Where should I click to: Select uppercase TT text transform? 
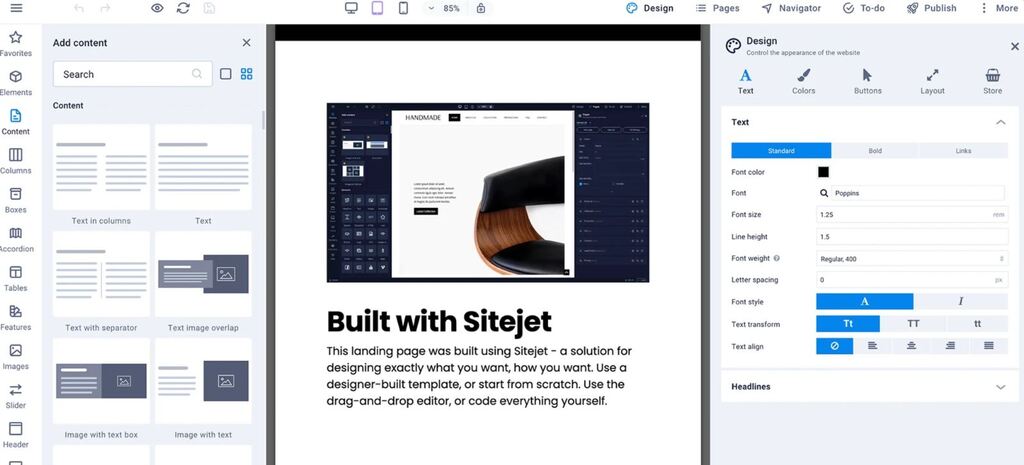pos(912,324)
